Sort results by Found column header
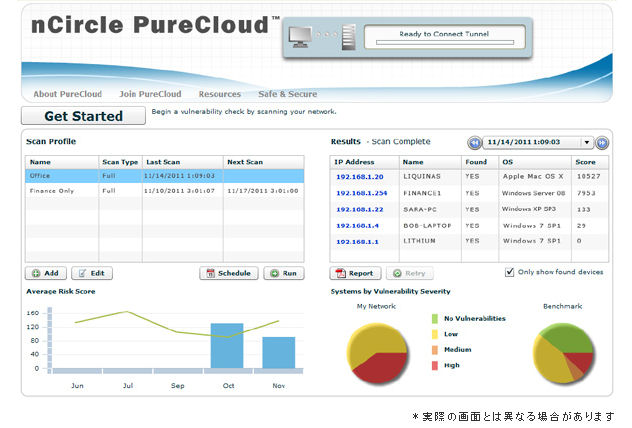Screen dimensions: 632x428 480,162
